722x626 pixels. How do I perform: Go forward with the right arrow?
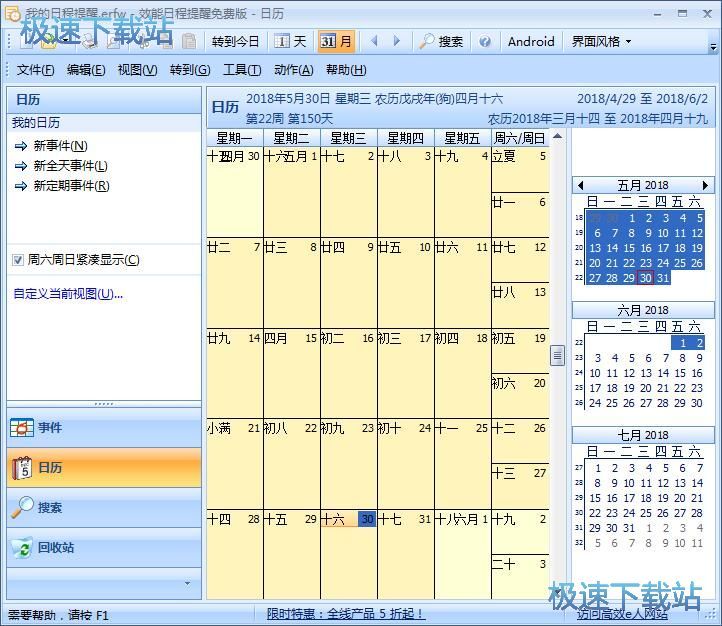396,41
